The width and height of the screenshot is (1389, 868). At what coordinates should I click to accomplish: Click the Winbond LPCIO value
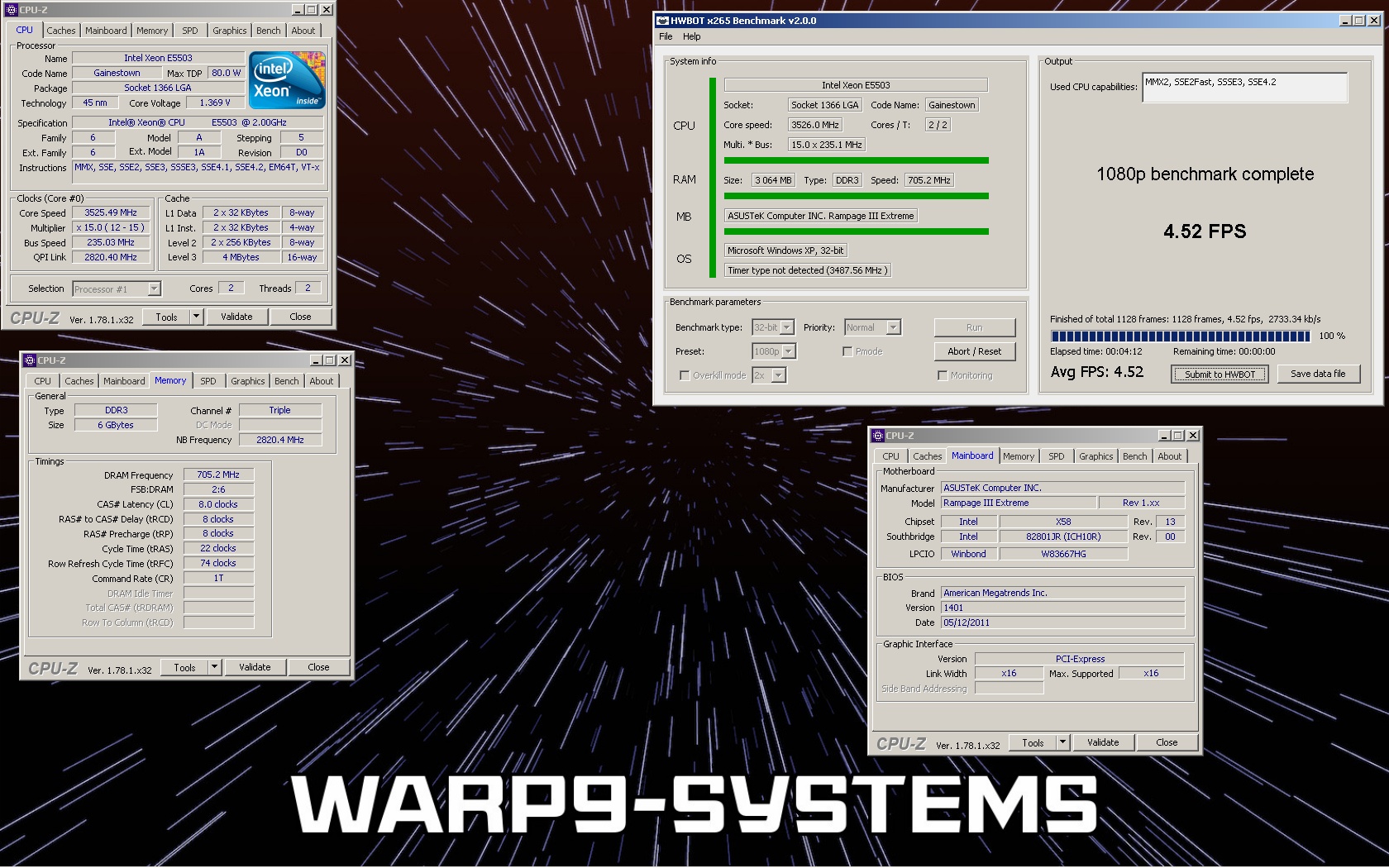pos(968,554)
